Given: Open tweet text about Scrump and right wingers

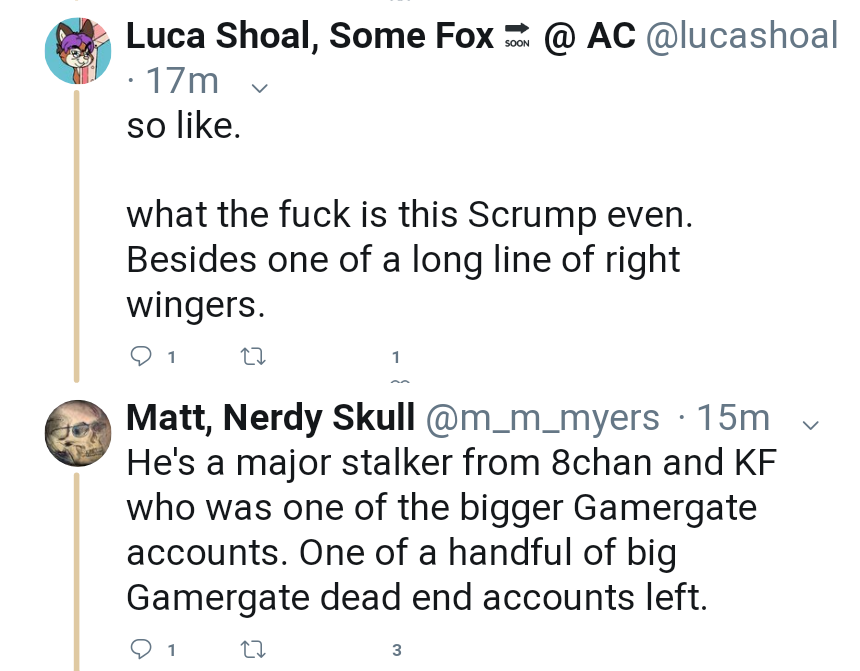Looking at the screenshot, I should point(410,214).
